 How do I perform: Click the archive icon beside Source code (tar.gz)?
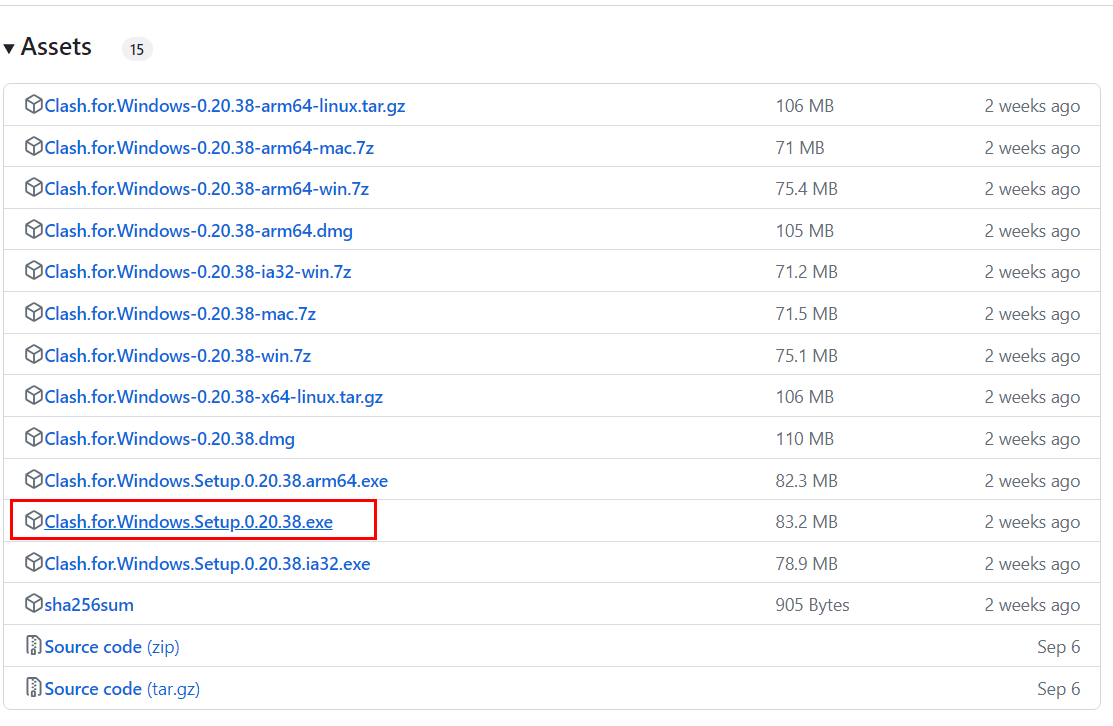(x=33, y=687)
